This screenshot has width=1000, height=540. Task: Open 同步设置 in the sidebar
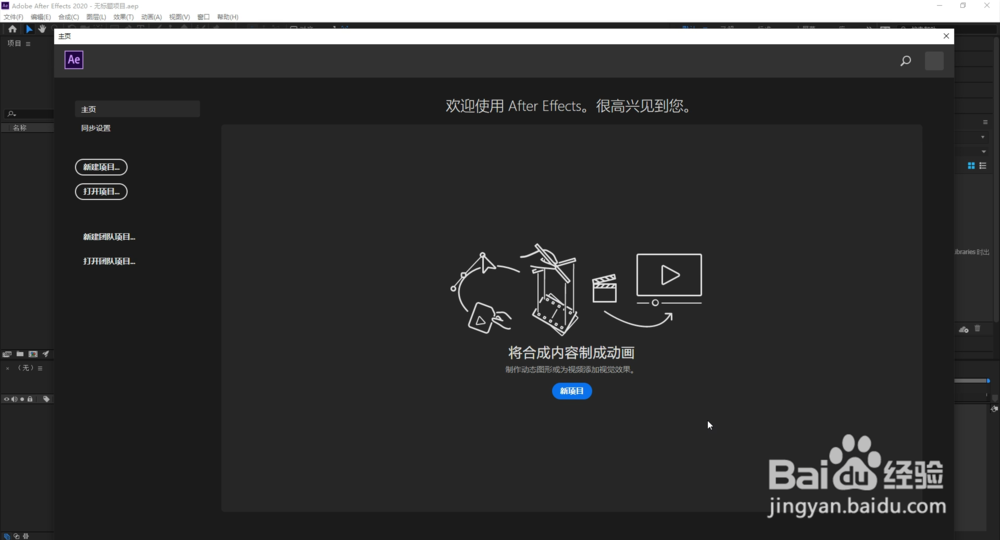[x=96, y=128]
